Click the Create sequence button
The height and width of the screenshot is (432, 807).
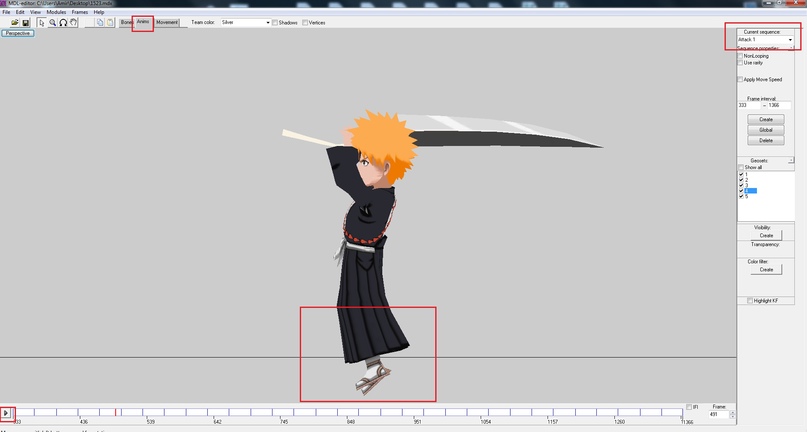point(766,119)
